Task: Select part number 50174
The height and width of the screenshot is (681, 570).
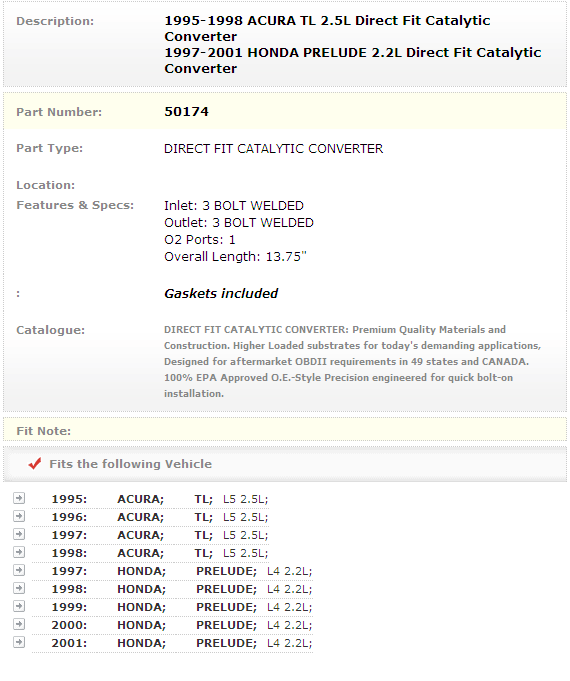Action: pos(186,112)
